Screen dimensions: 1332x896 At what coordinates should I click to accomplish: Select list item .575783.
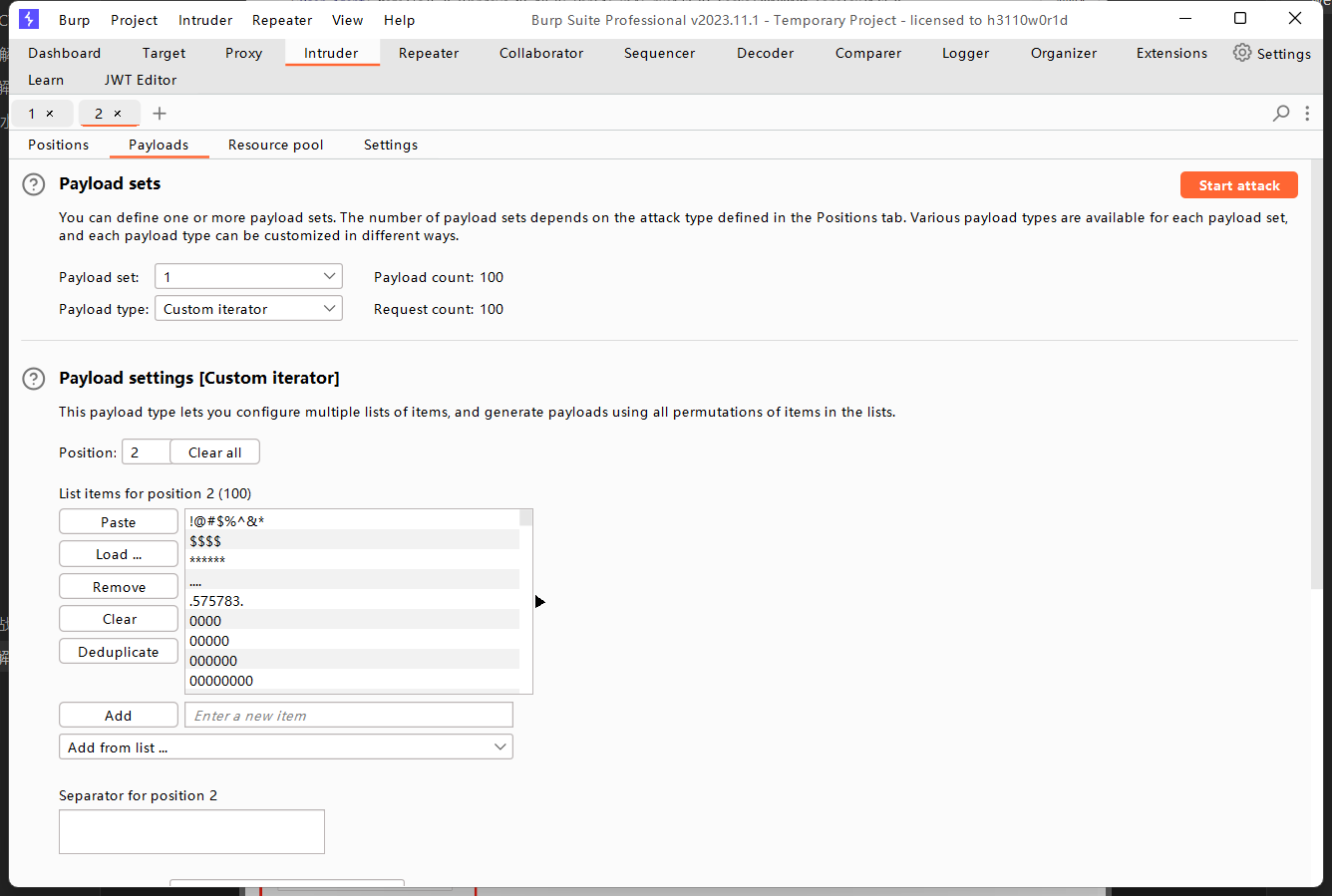point(353,600)
